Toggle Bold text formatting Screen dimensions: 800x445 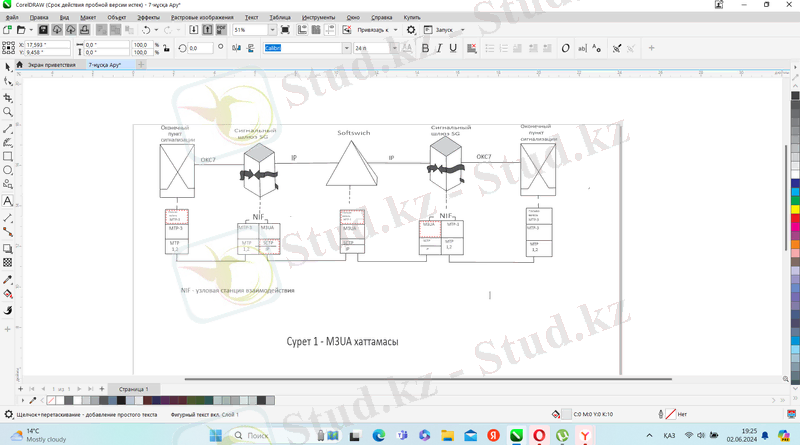click(x=425, y=48)
